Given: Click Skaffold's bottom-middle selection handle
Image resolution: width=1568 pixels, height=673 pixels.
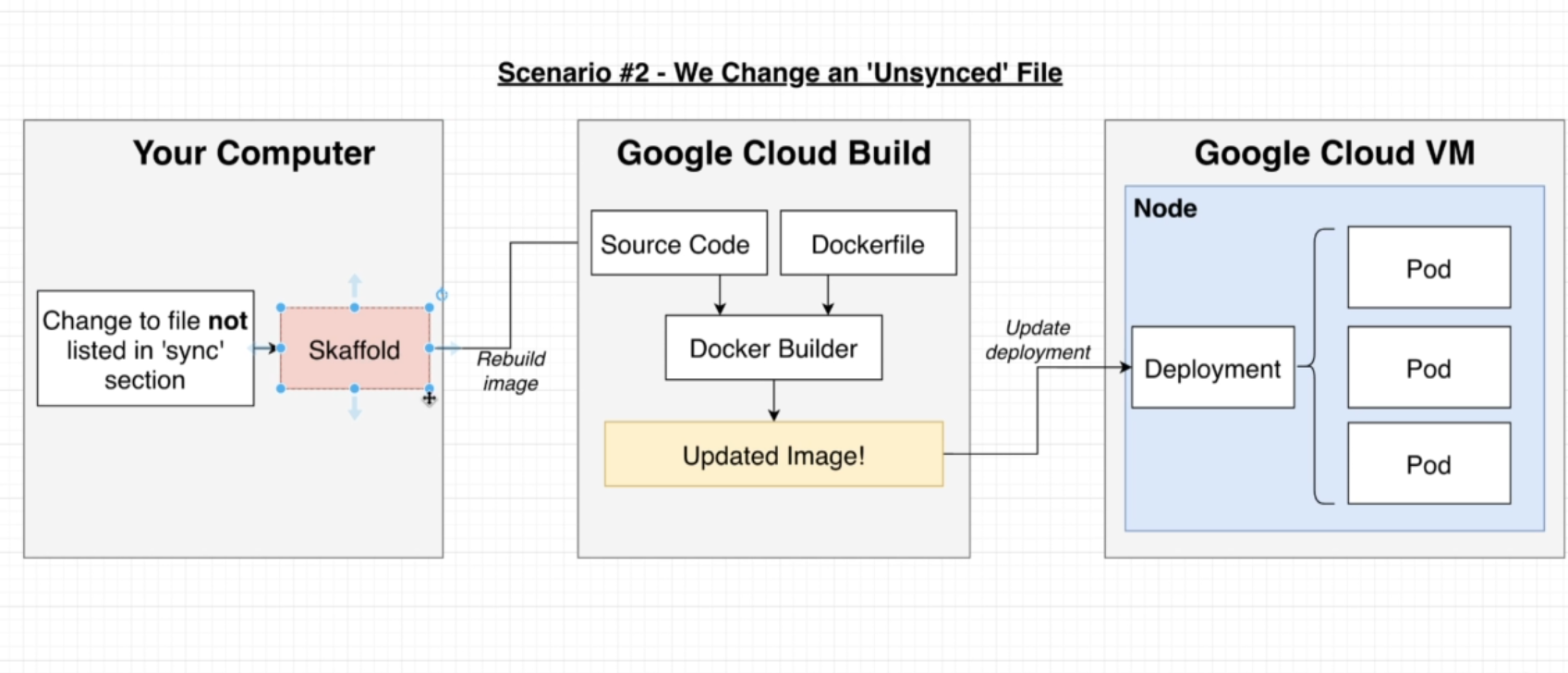Looking at the screenshot, I should 355,389.
